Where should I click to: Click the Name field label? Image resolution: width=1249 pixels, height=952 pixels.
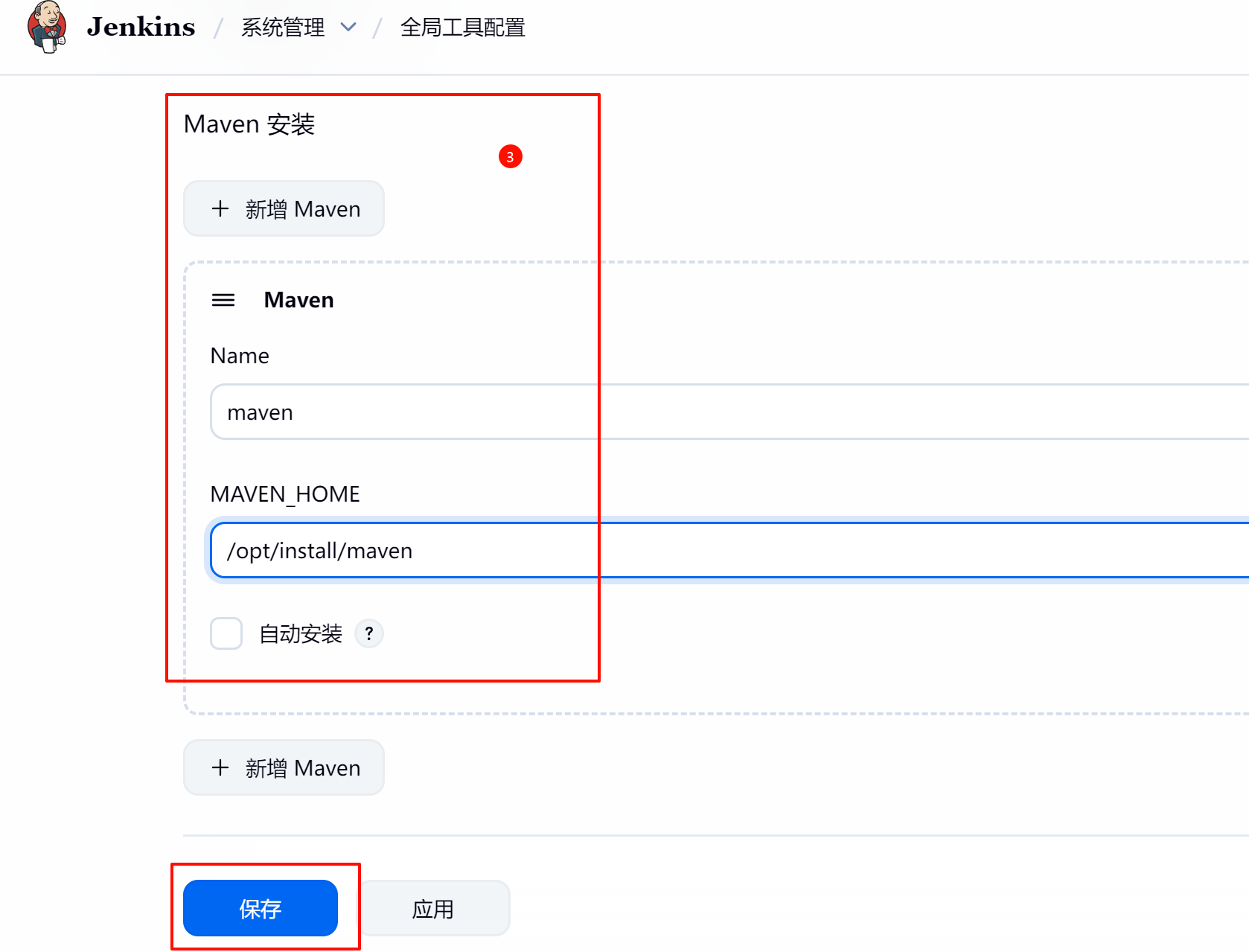click(240, 356)
